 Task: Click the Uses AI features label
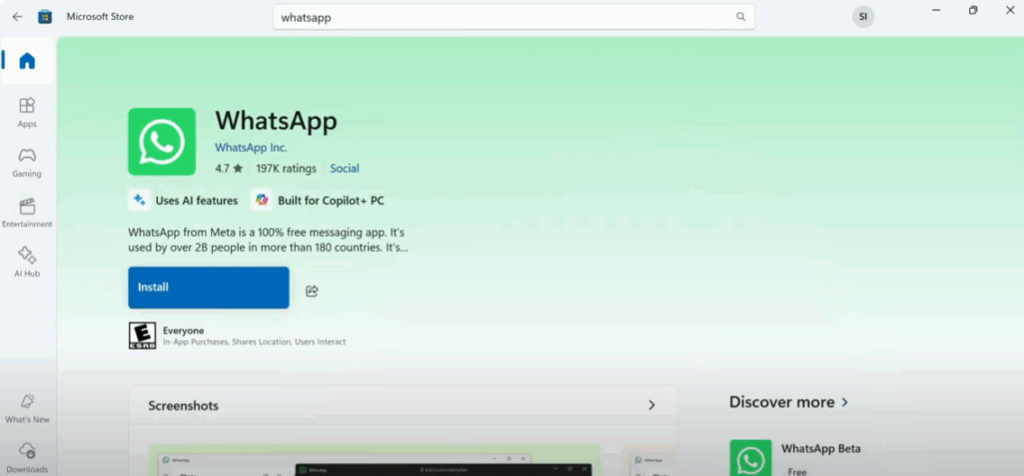[197, 200]
